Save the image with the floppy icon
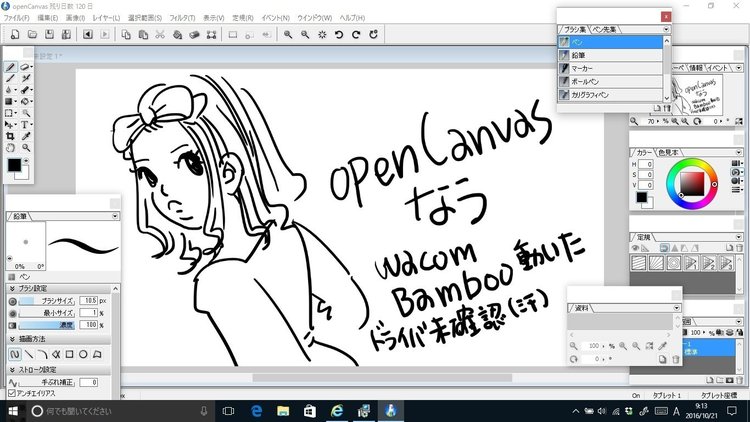Image resolution: width=750 pixels, height=422 pixels. coord(49,34)
